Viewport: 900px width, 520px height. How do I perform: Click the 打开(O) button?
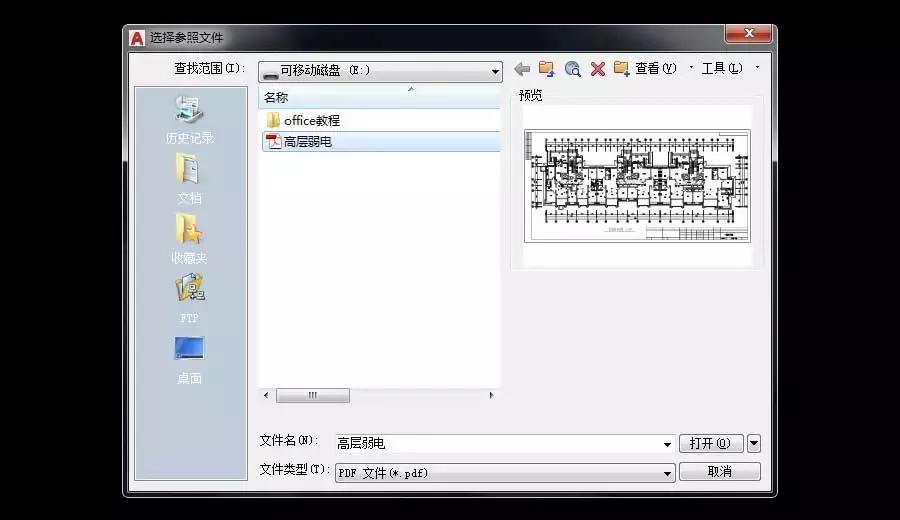click(711, 443)
